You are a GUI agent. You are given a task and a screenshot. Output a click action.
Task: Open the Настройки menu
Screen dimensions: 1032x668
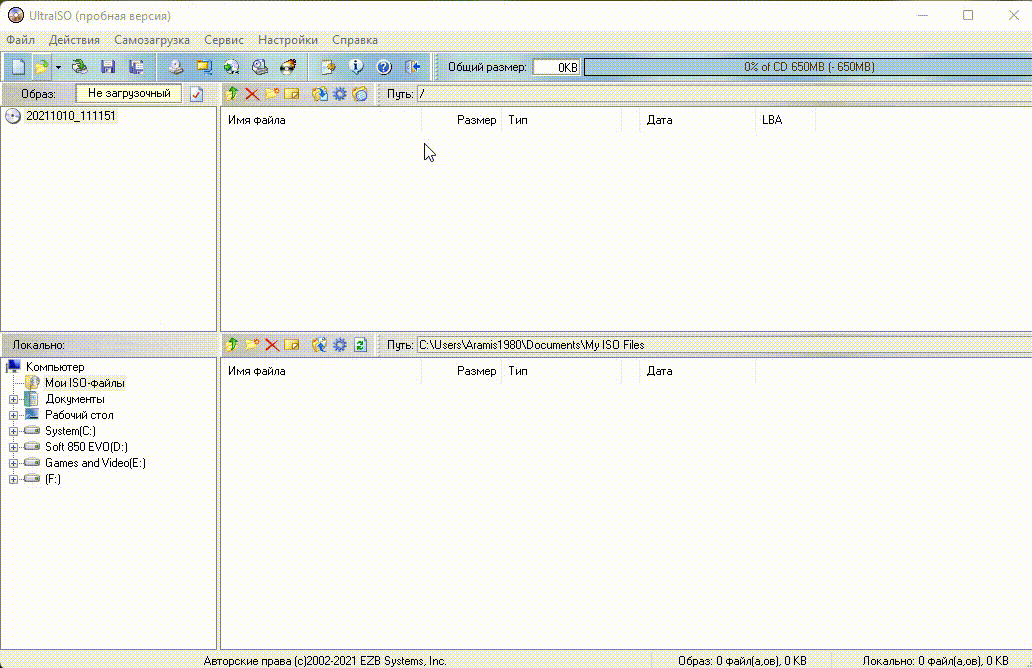click(x=288, y=39)
